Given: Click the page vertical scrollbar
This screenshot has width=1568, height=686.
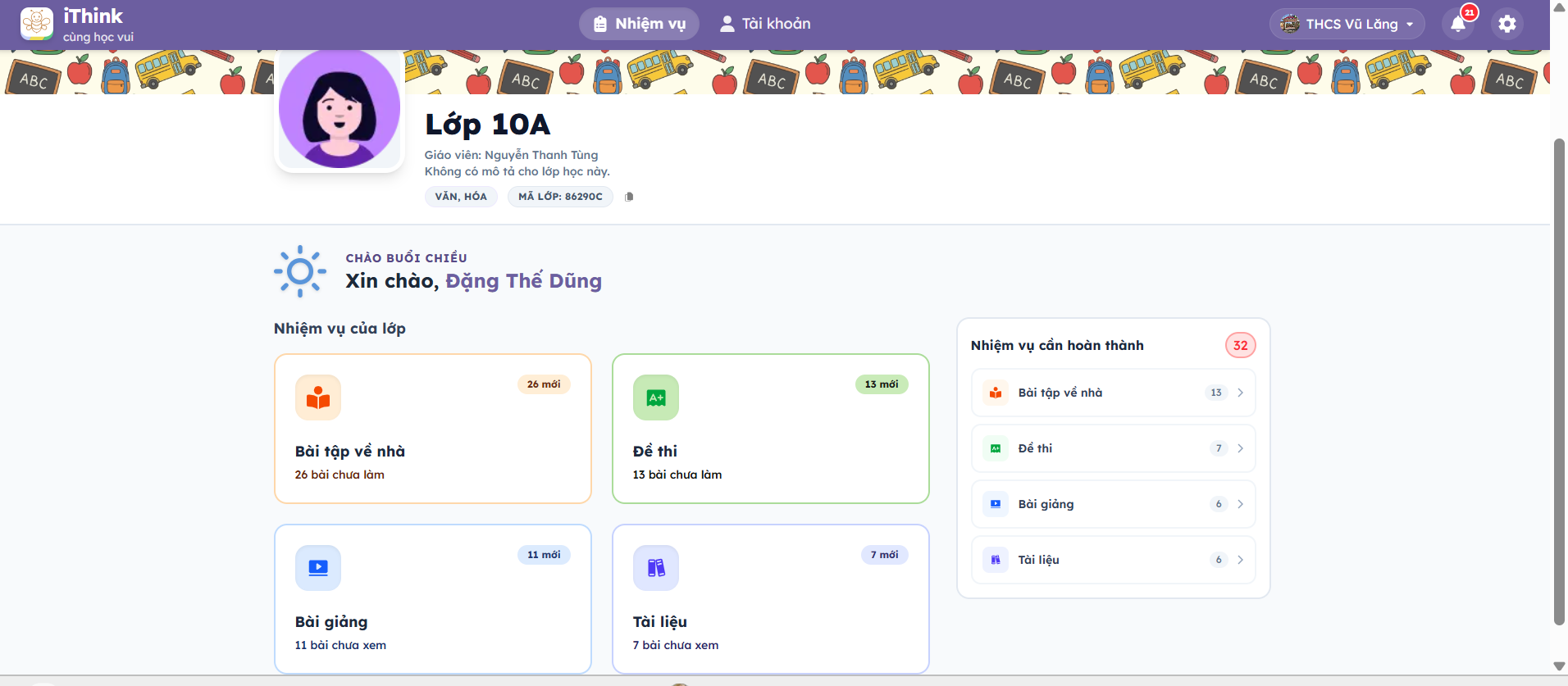Looking at the screenshot, I should click(1559, 377).
